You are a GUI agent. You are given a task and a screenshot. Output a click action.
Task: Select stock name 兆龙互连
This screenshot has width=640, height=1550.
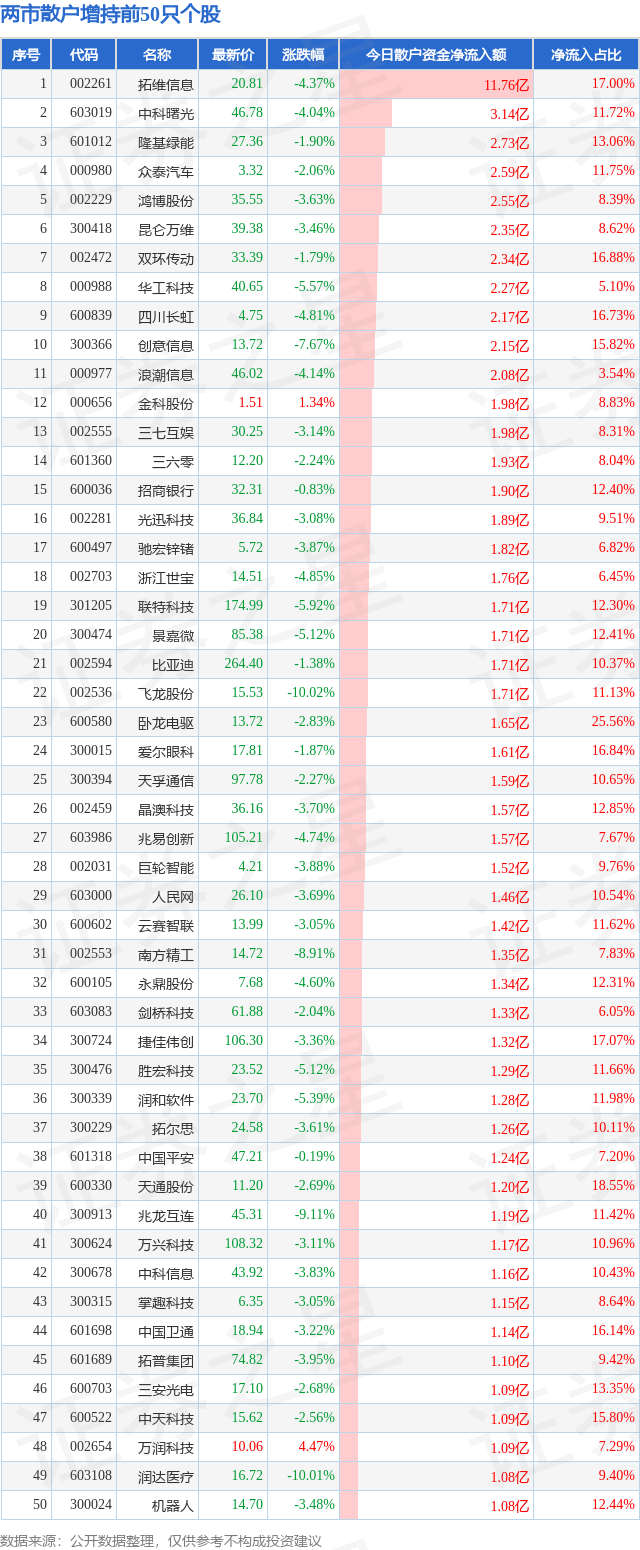pos(166,1215)
